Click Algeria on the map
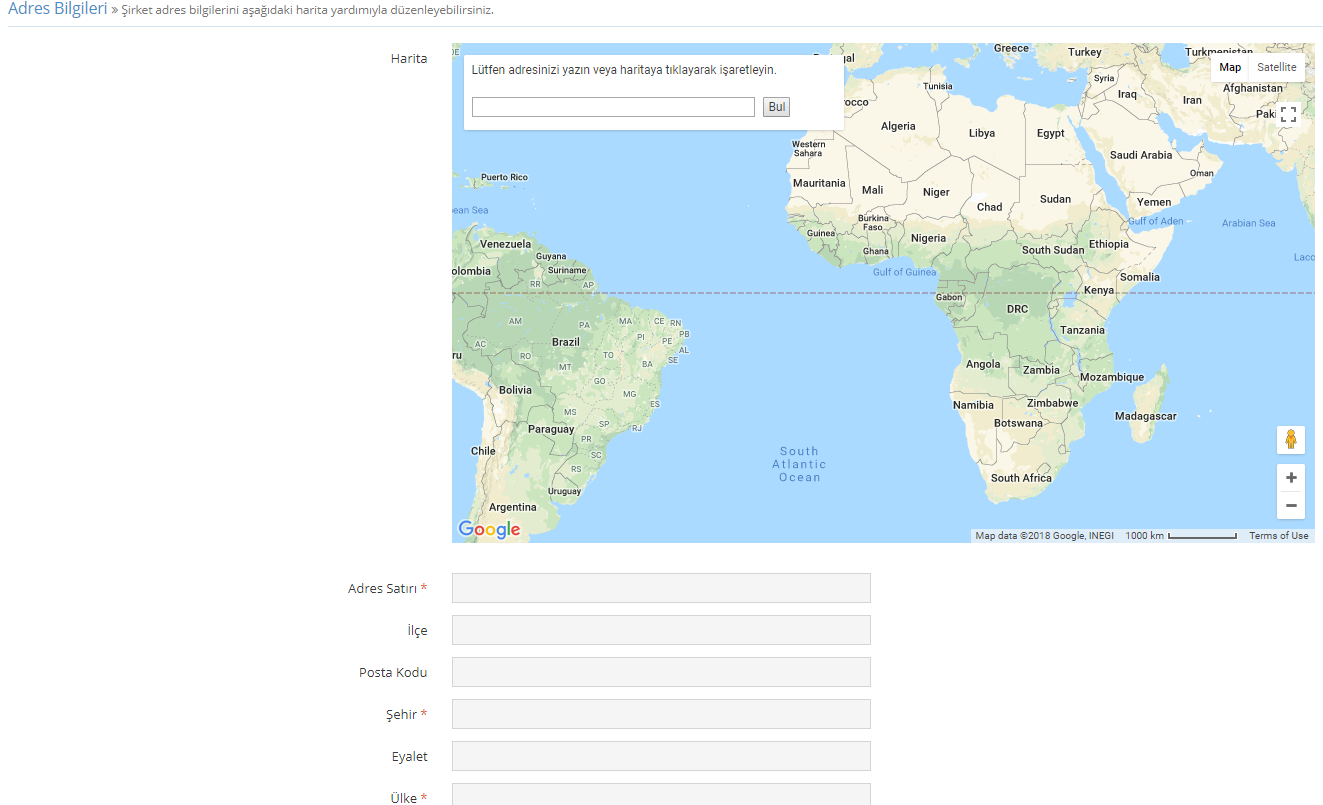Image resolution: width=1323 pixels, height=805 pixels. pos(898,126)
